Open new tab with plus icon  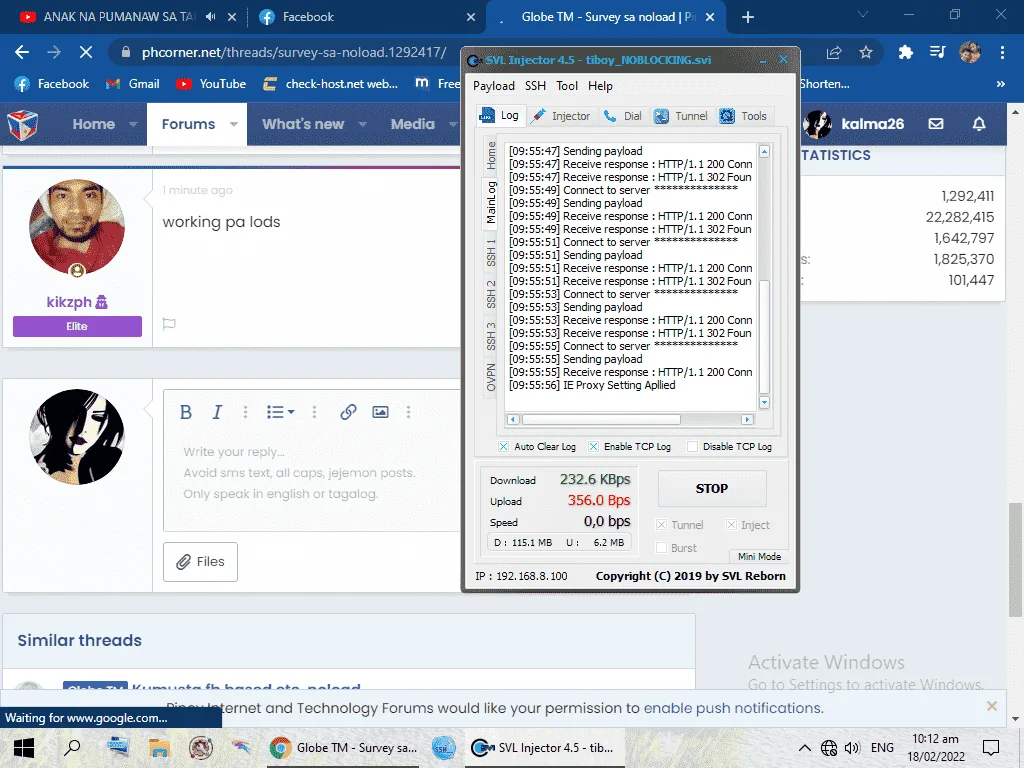[x=748, y=17]
